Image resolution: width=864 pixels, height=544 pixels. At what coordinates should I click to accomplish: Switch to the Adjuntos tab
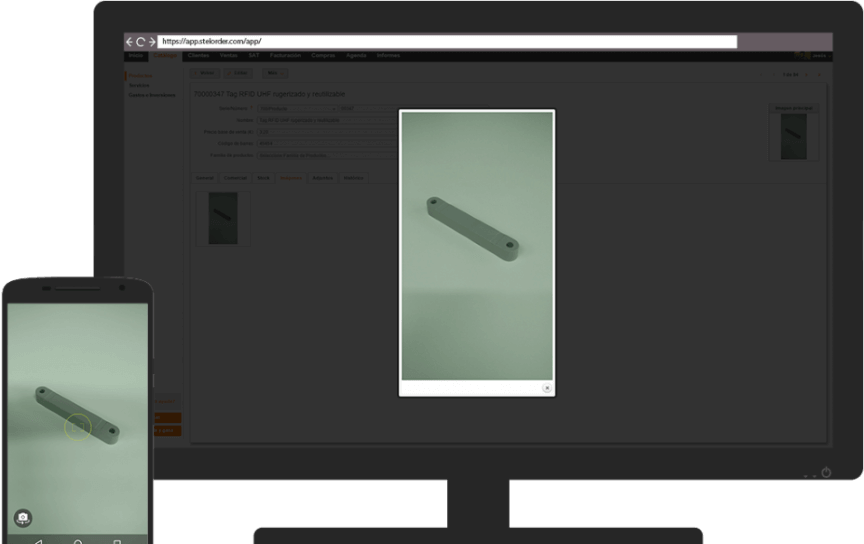coord(322,178)
